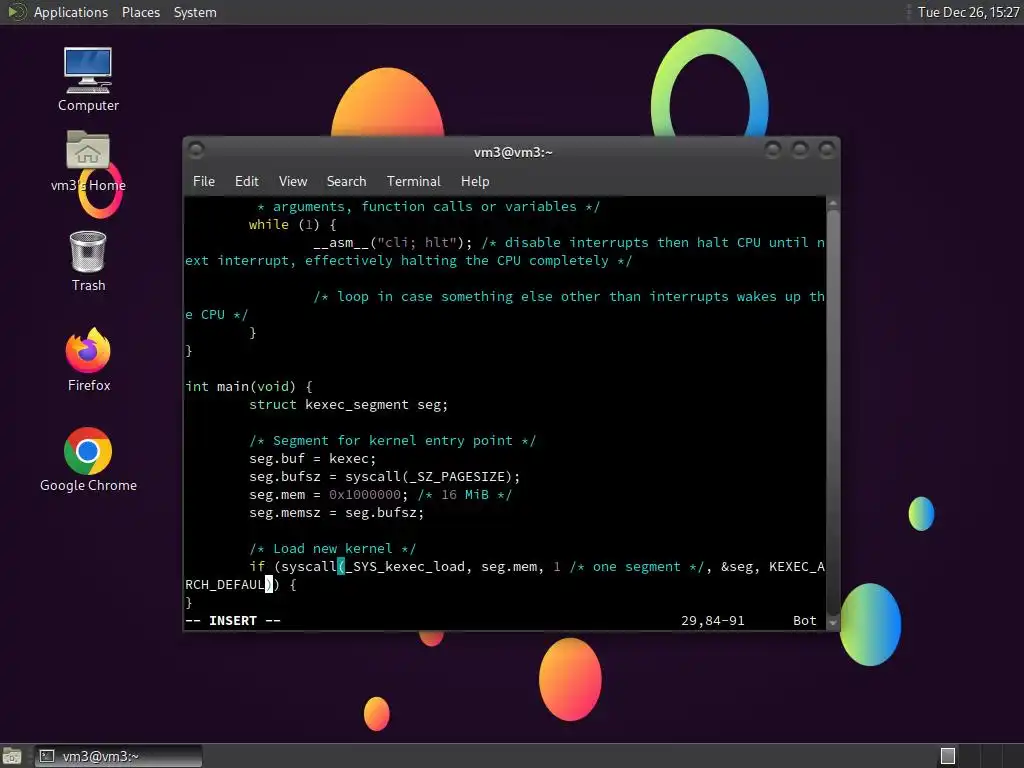Screen dimensions: 1024x768
Task: Click '/* Segment for kernel entry point */' comment
Action: point(392,441)
